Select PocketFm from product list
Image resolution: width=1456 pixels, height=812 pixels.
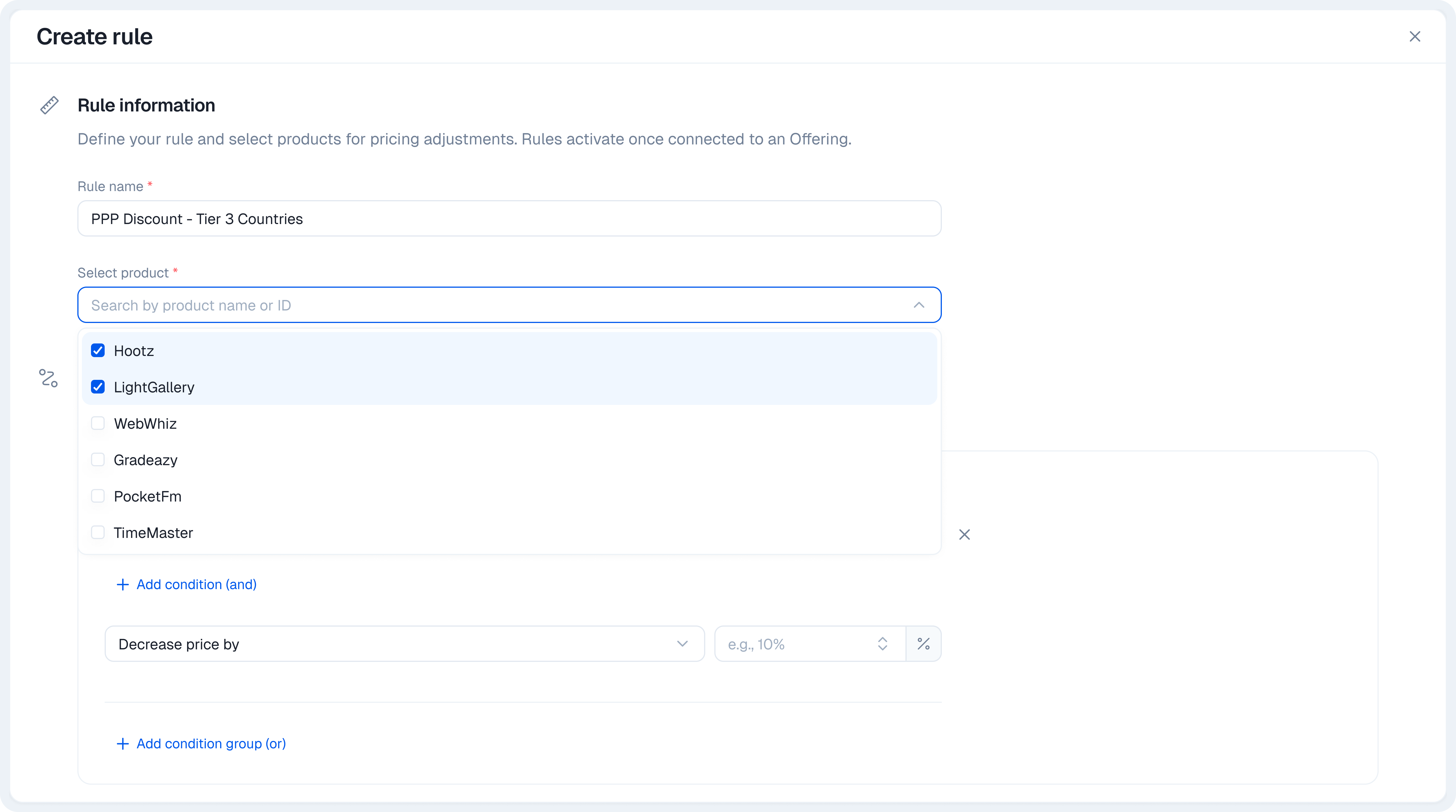click(148, 497)
